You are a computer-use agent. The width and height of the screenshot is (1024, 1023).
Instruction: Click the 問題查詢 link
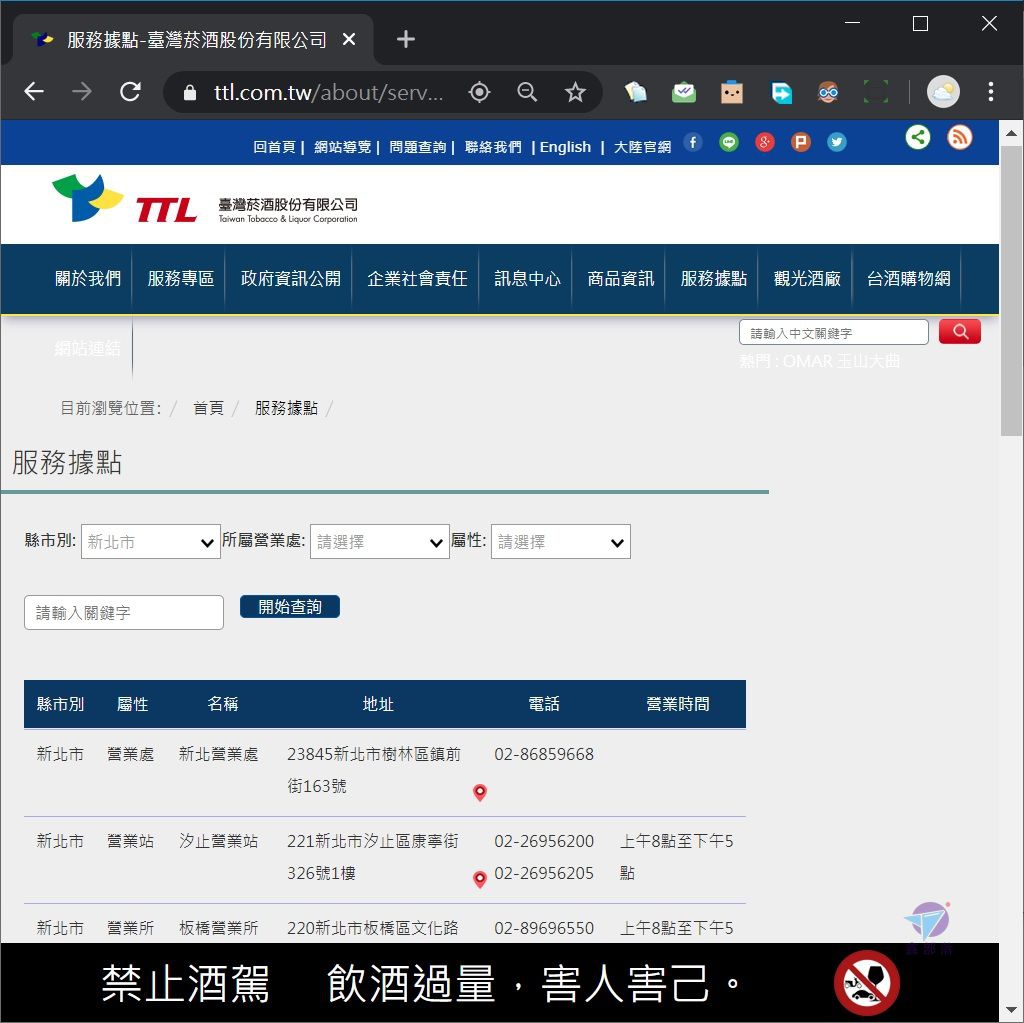tap(417, 147)
